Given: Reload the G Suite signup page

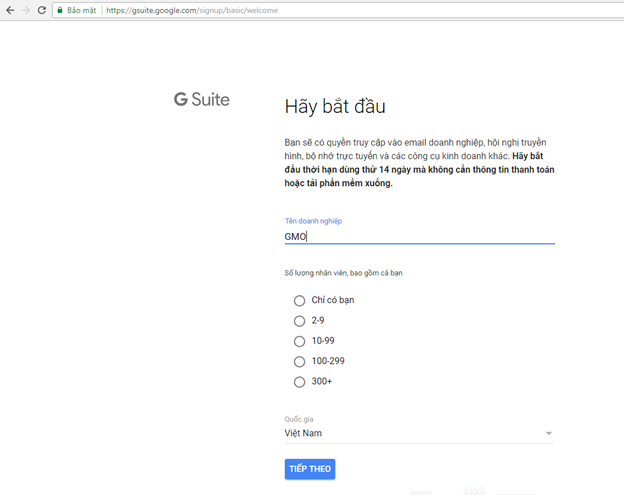Looking at the screenshot, I should (42, 10).
